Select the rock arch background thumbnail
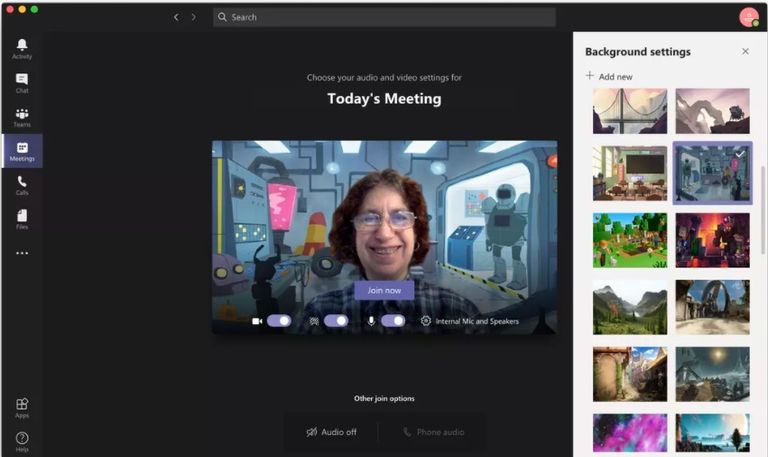The image size is (768, 457). click(713, 111)
